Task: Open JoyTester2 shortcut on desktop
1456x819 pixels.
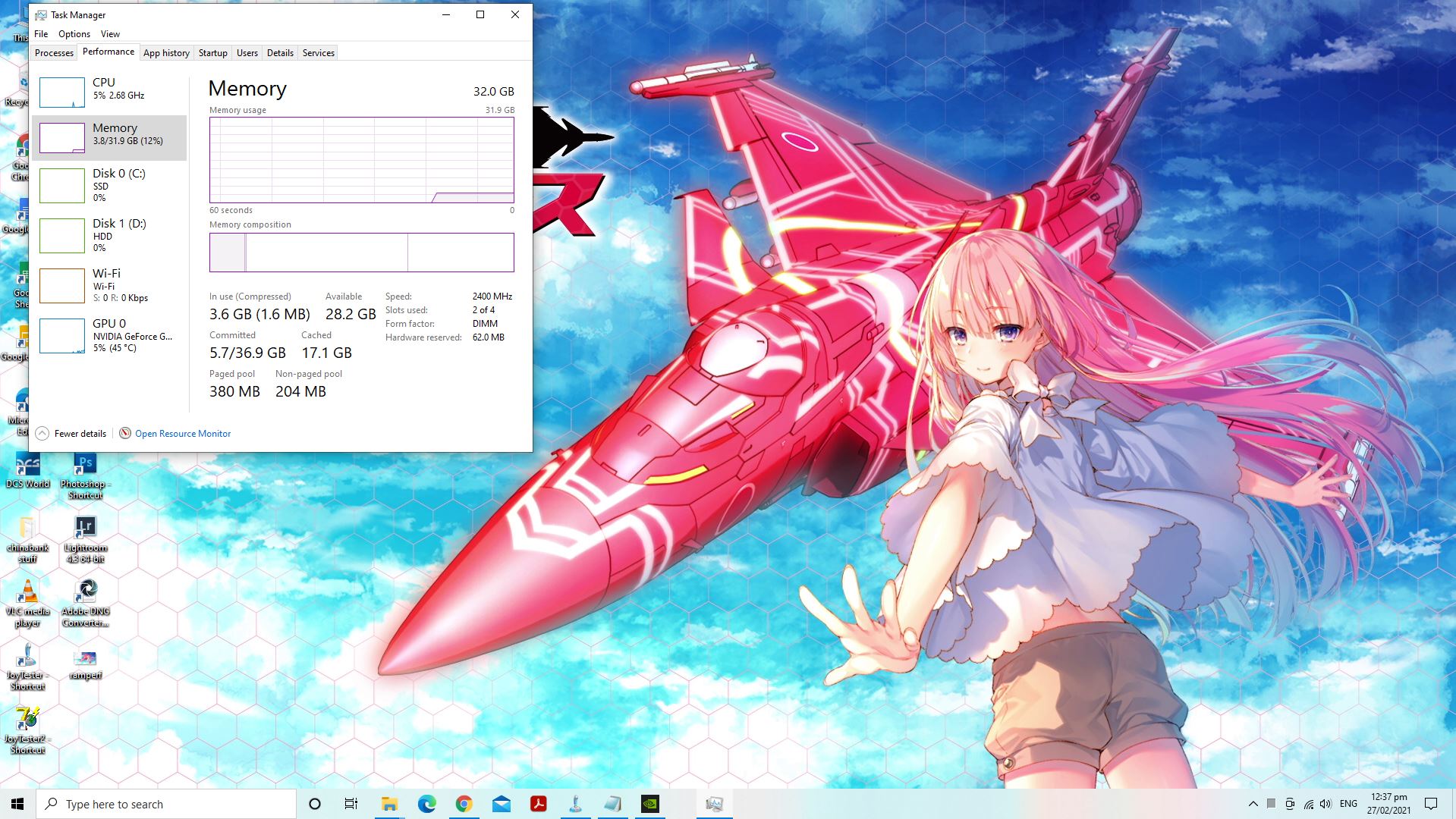Action: (27, 731)
